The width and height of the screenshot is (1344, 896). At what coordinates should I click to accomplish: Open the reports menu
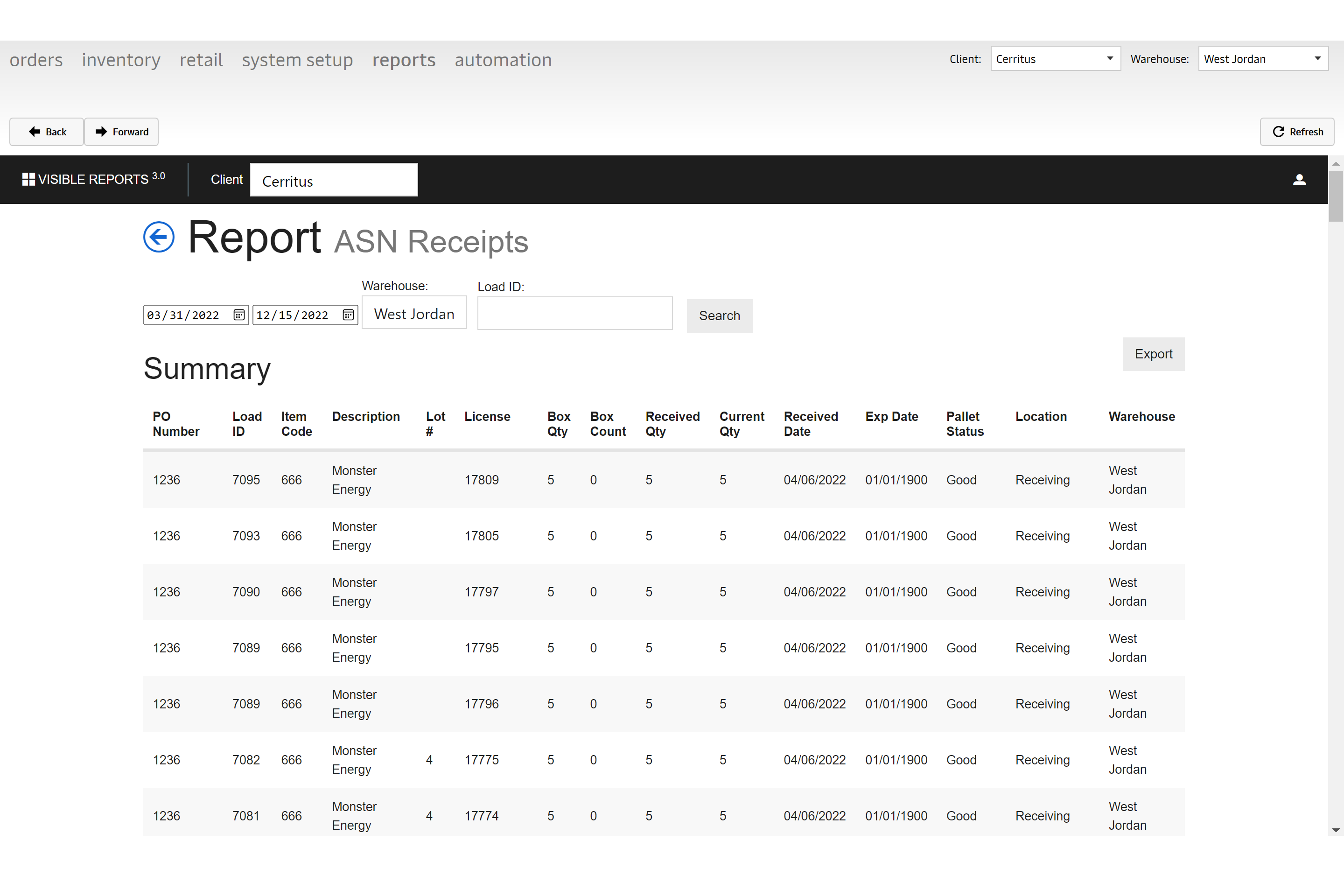coord(403,60)
